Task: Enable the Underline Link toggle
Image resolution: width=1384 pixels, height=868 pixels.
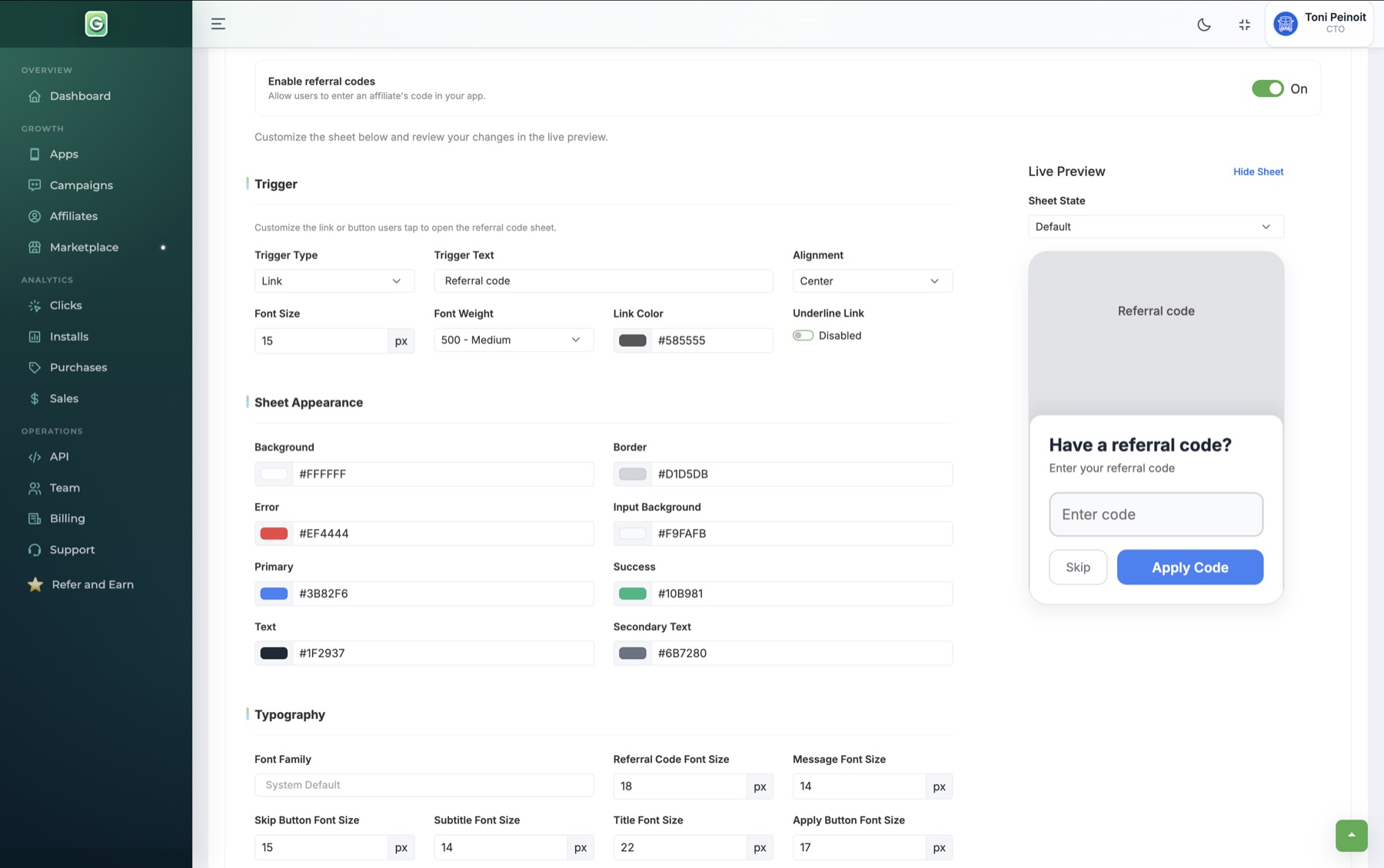Action: (x=803, y=335)
